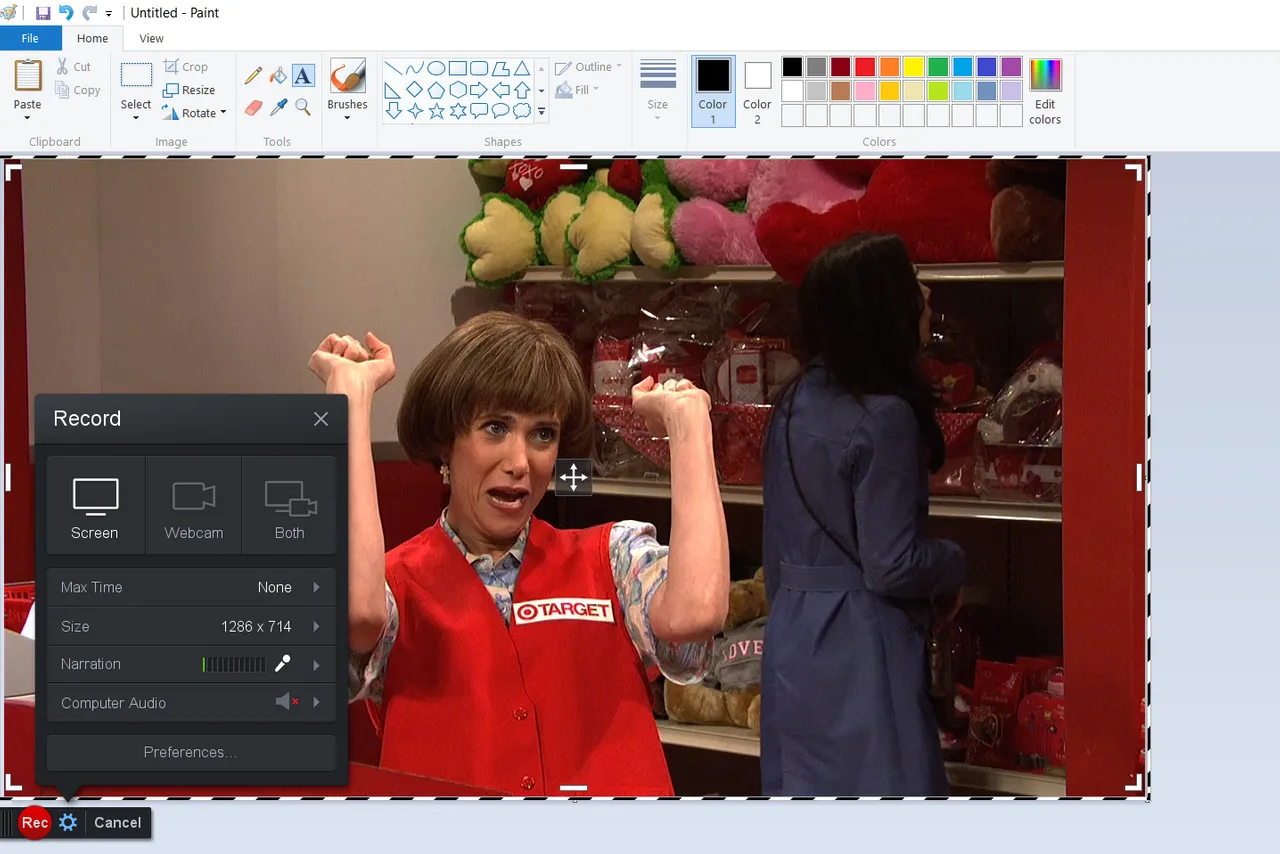This screenshot has height=854, width=1280.
Task: Expand the Shapes gallery more arrow
Action: click(x=541, y=112)
